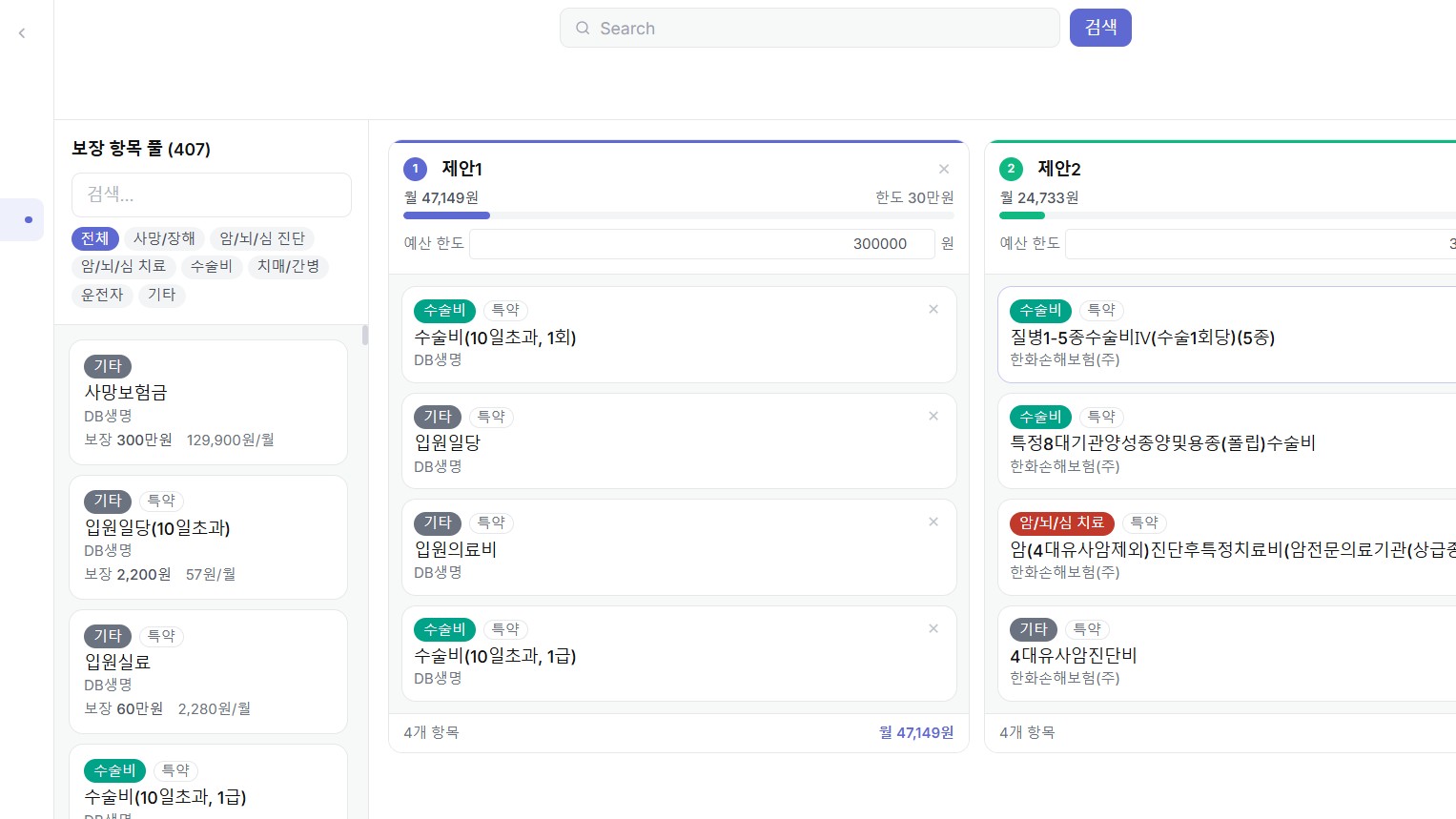Remove 수술비(10일초과, 1급) from 제안1
This screenshot has width=1456, height=819.
pos(933,628)
